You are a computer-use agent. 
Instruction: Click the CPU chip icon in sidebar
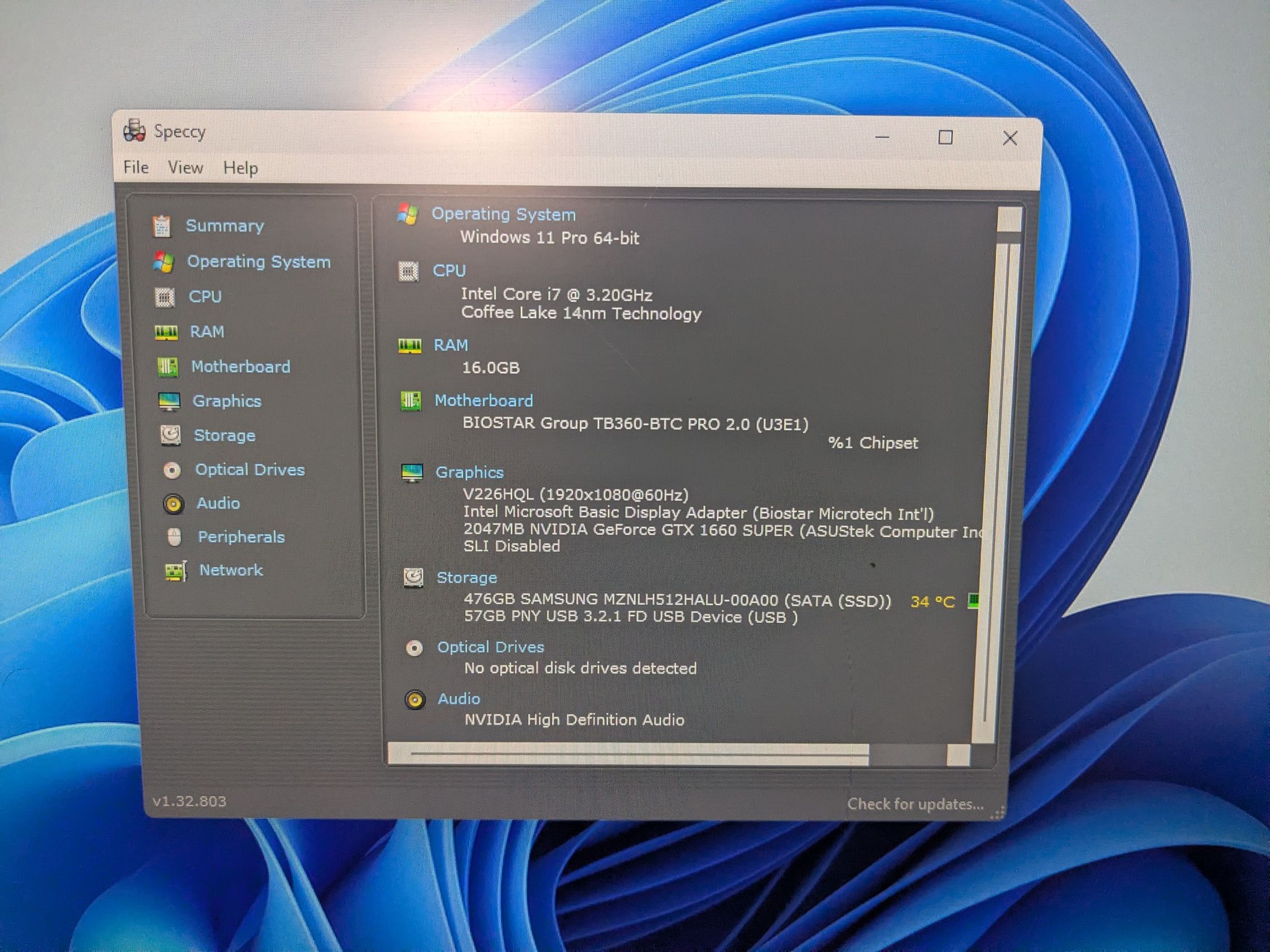164,297
